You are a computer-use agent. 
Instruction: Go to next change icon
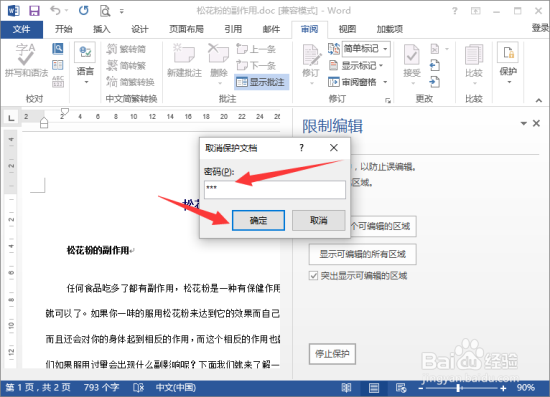coord(435,82)
